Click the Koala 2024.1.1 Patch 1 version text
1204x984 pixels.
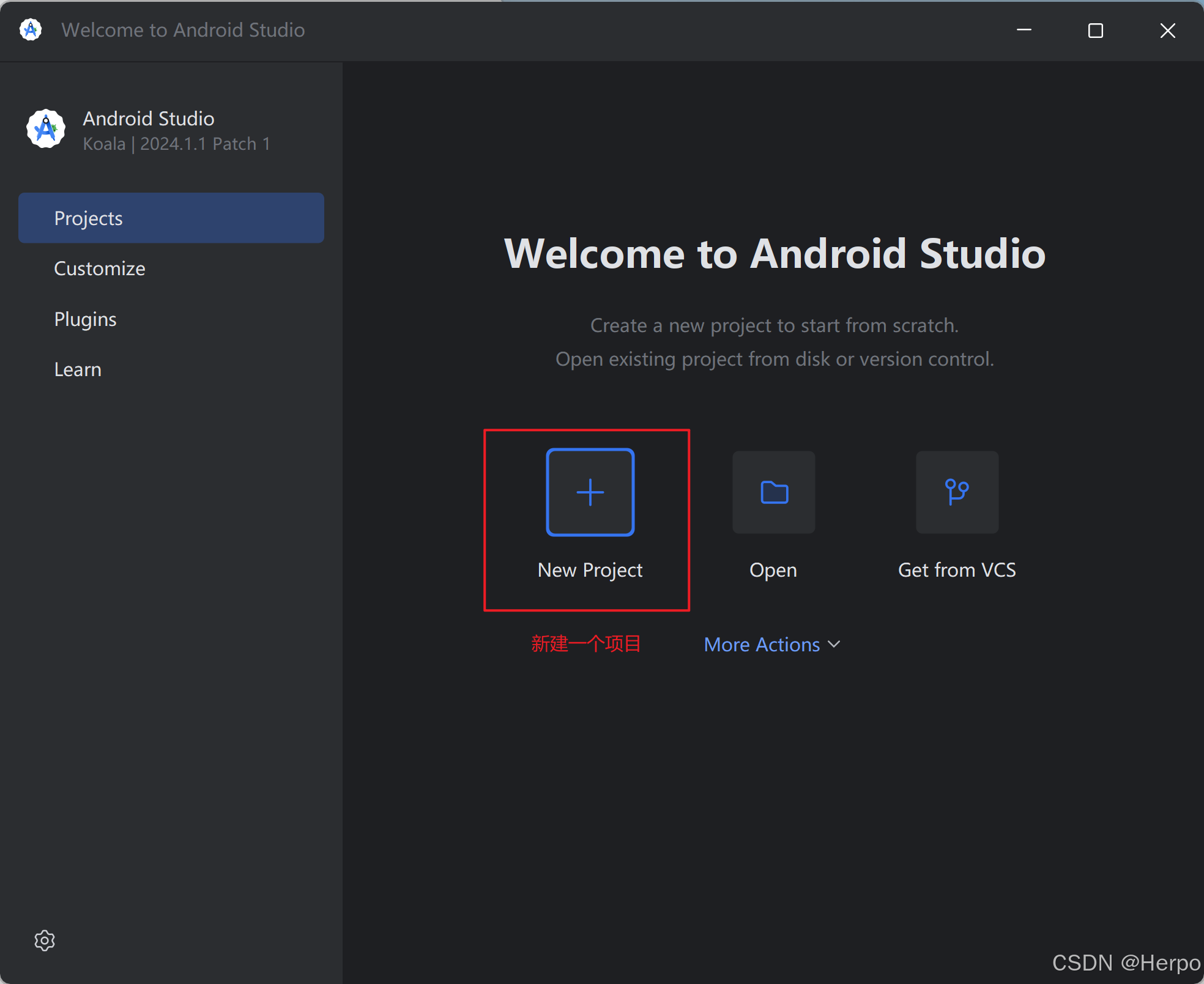[176, 144]
